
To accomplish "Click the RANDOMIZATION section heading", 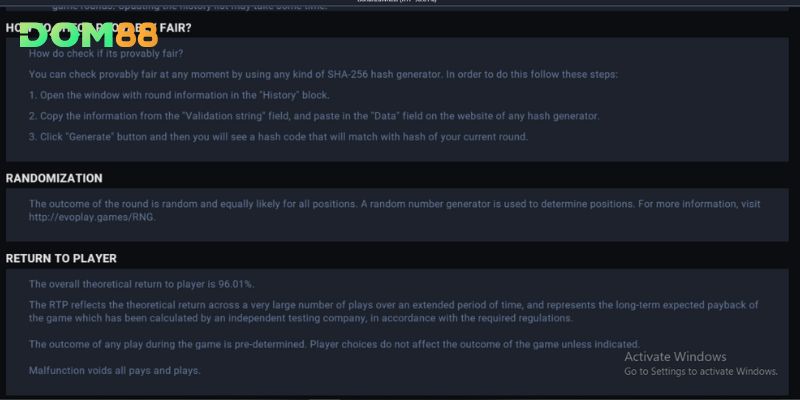I will click(54, 178).
